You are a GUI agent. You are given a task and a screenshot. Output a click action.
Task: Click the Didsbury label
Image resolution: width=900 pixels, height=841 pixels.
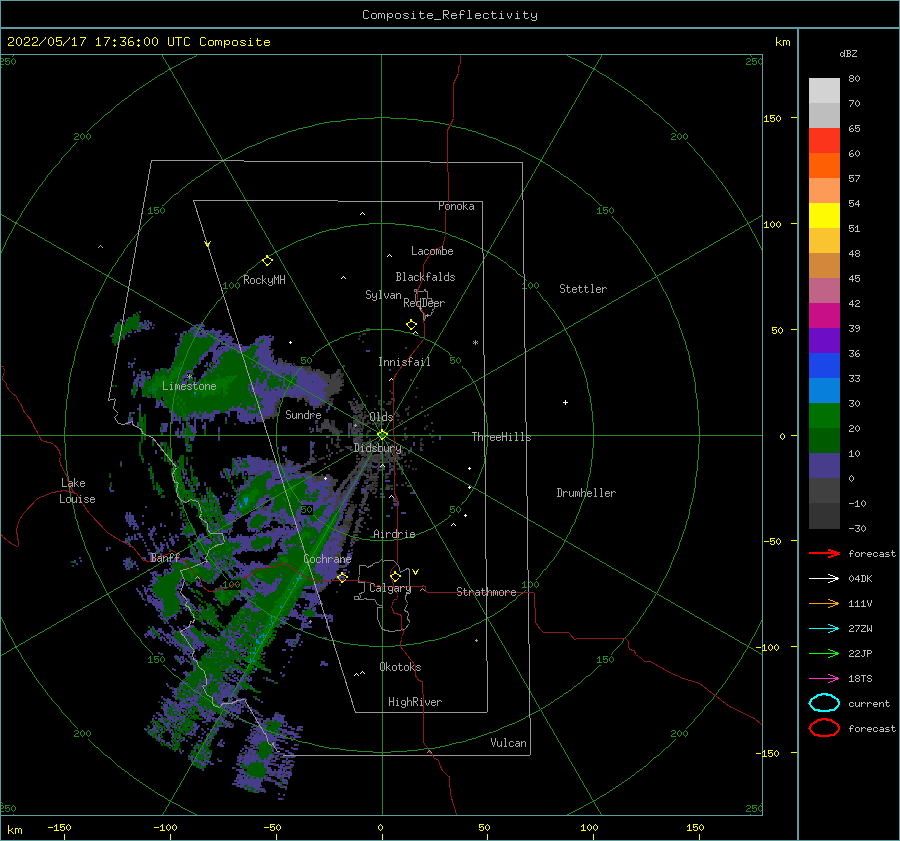pyautogui.click(x=377, y=448)
